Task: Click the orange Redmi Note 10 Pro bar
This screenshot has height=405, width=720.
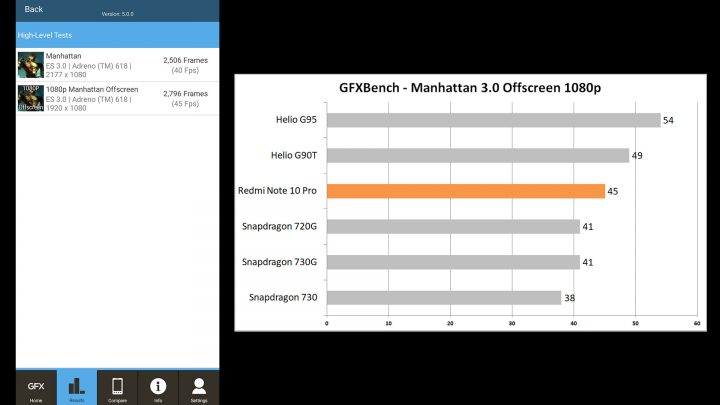Action: coord(466,191)
